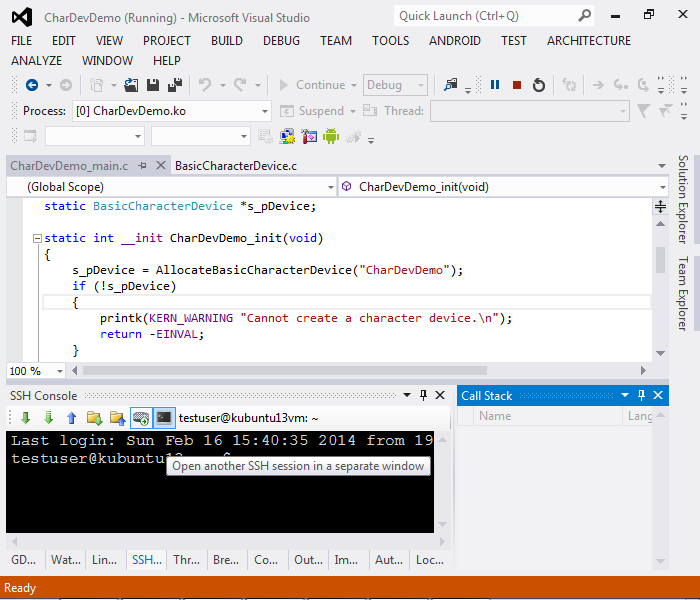The width and height of the screenshot is (700, 600).
Task: Click the SSH connection settings icon with green arrow
Action: pyautogui.click(x=141, y=418)
